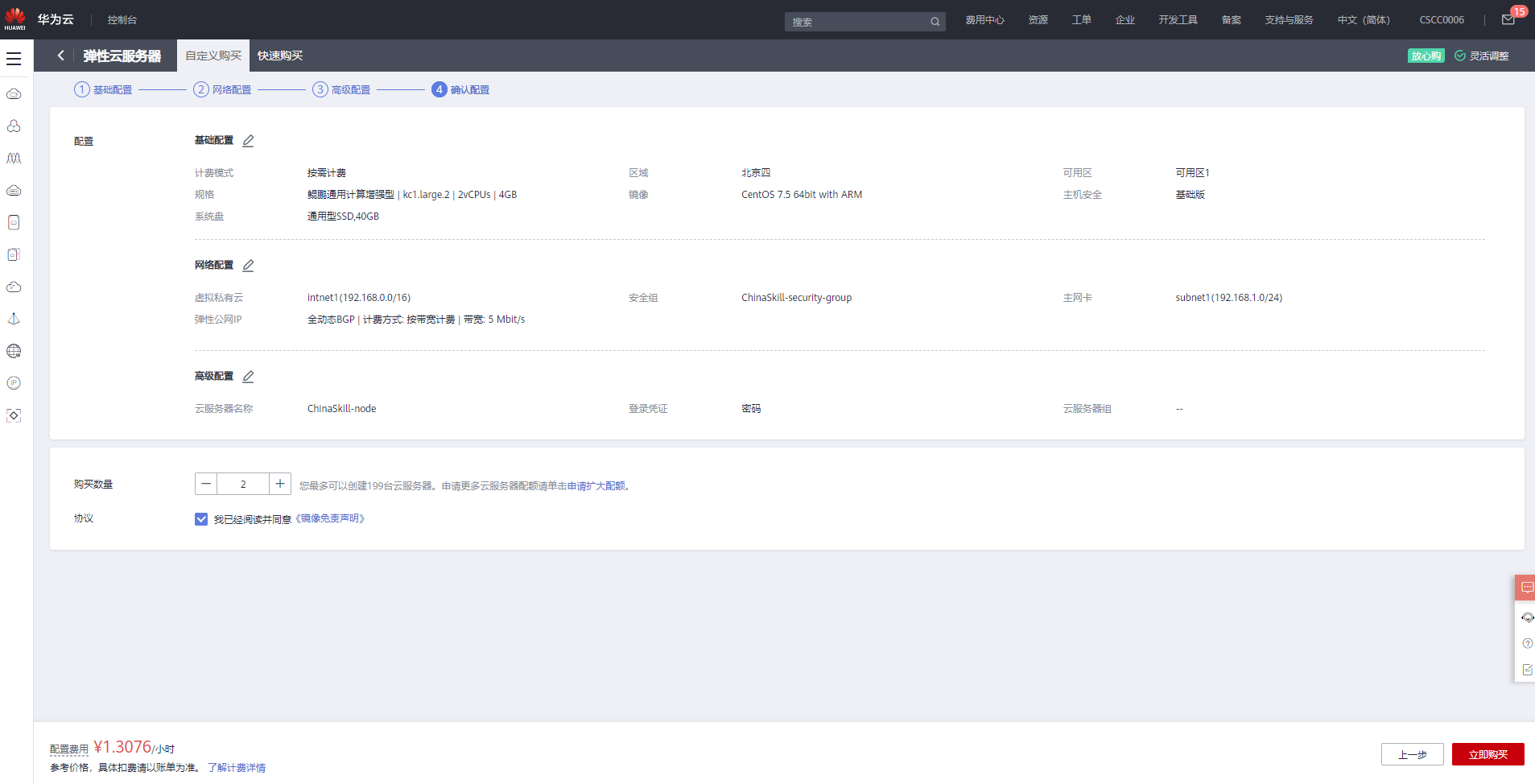Click the 华为云 brand text
1535x784 pixels.
point(56,19)
